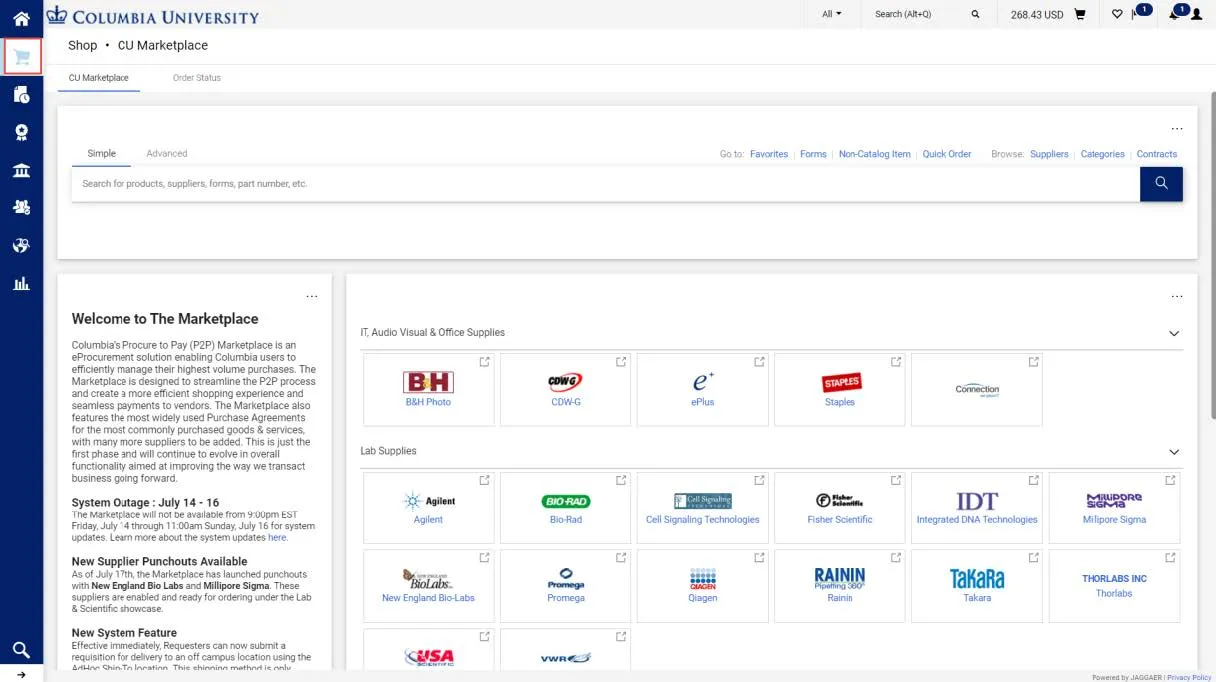
Task: Select the Simple search tab
Action: click(101, 154)
